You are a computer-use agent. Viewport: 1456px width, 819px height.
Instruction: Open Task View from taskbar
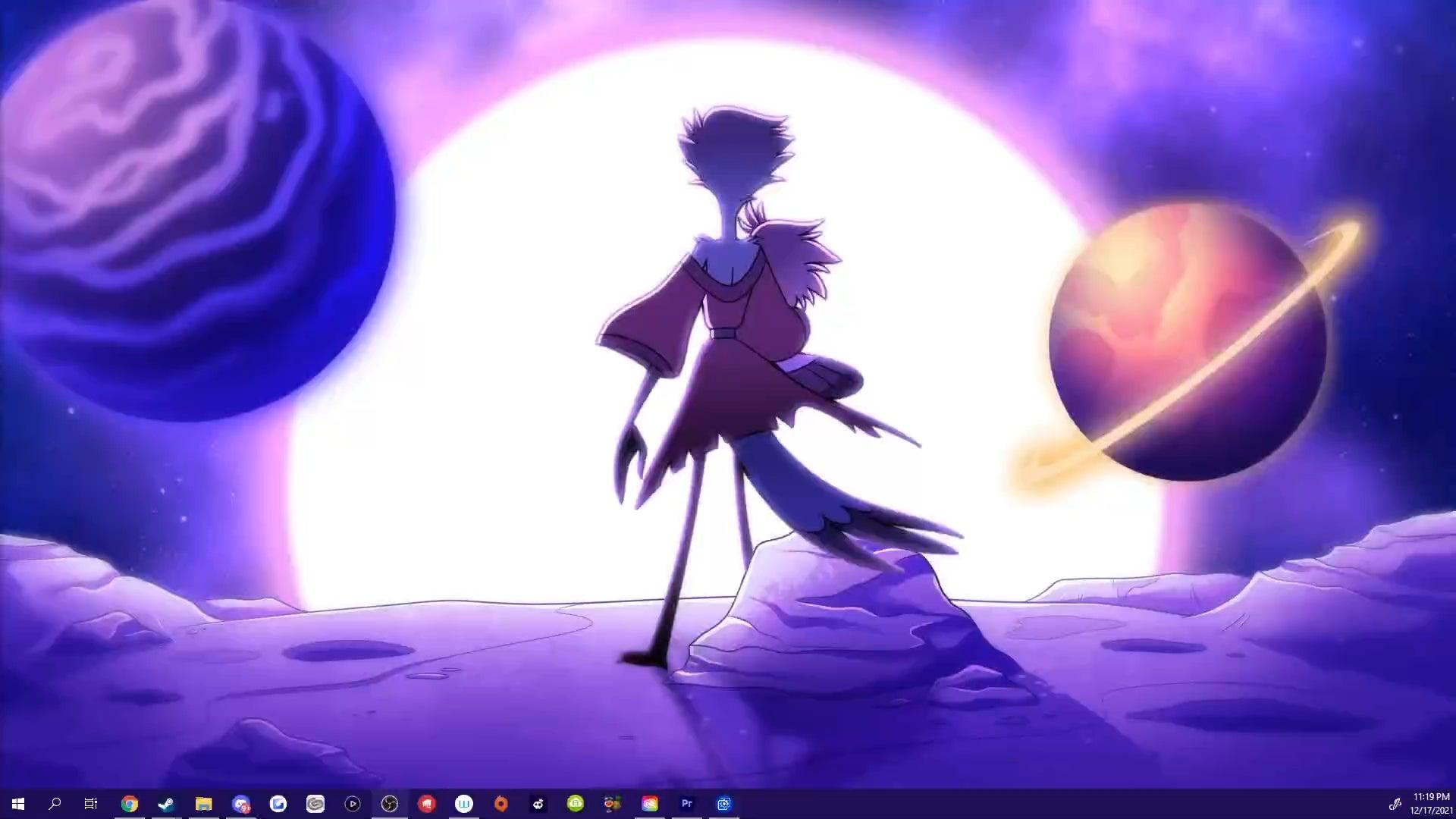[91, 804]
